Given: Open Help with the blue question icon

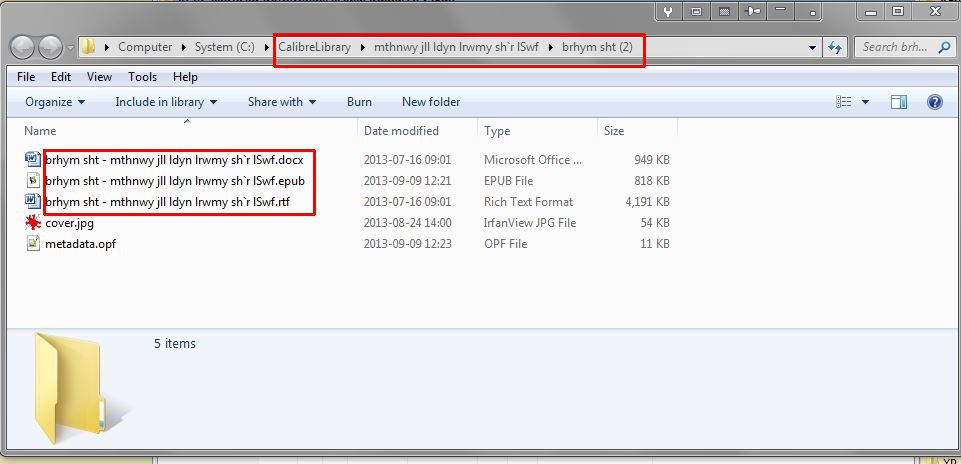Looking at the screenshot, I should (x=935, y=102).
